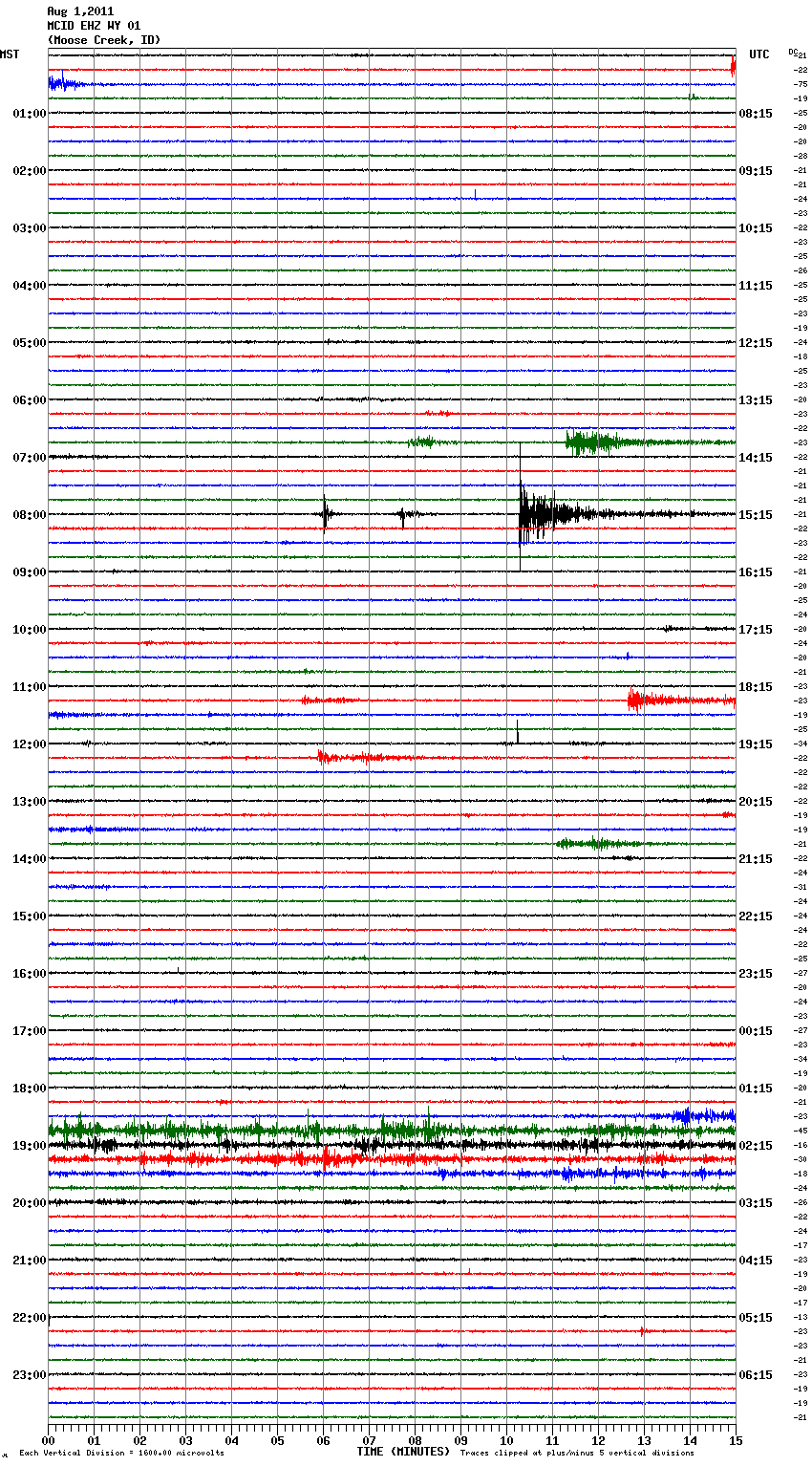Click the UTC column header
The width and height of the screenshot is (812, 1466).
[759, 54]
